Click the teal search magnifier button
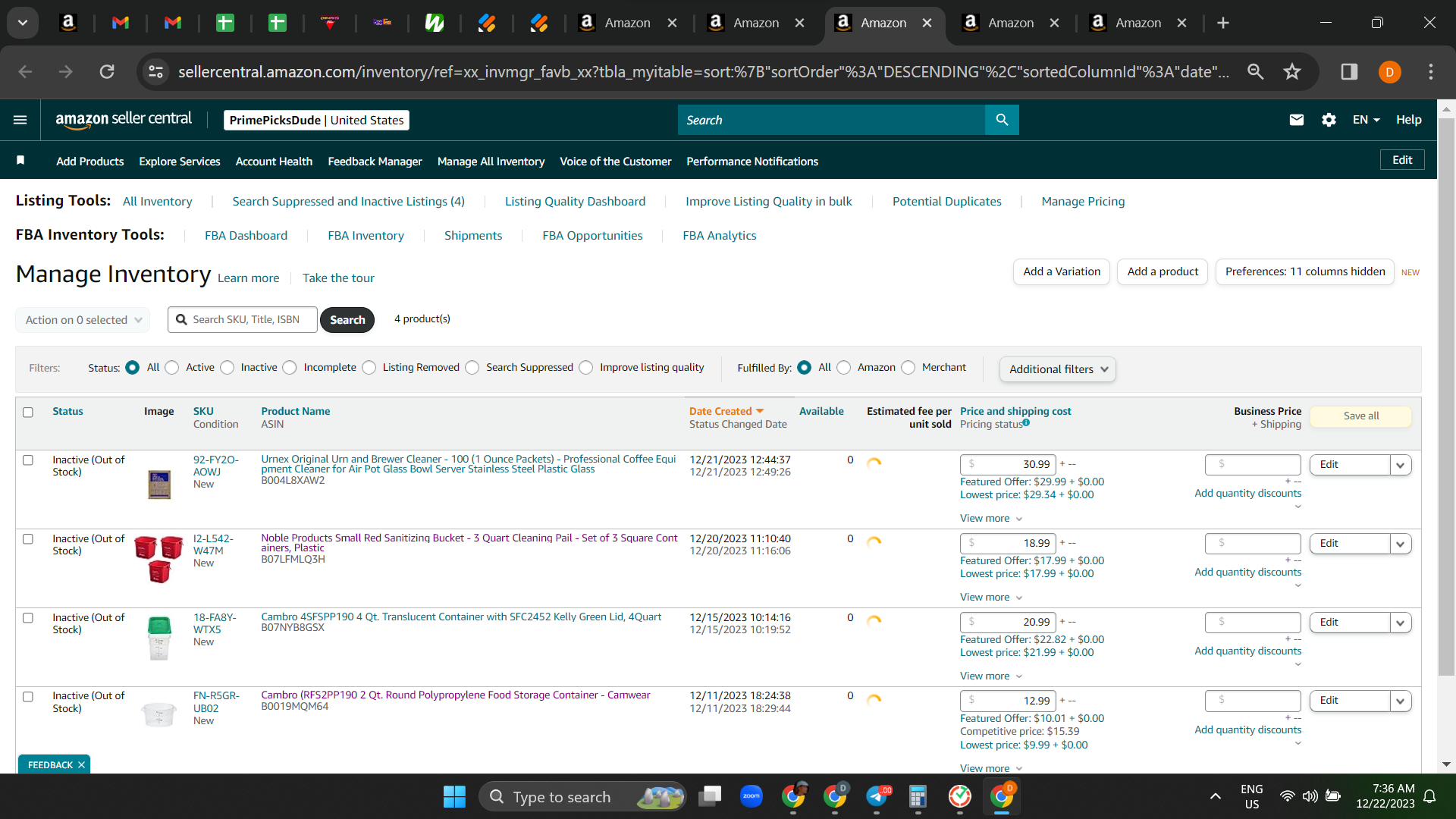Viewport: 1456px width, 819px height. click(1002, 120)
